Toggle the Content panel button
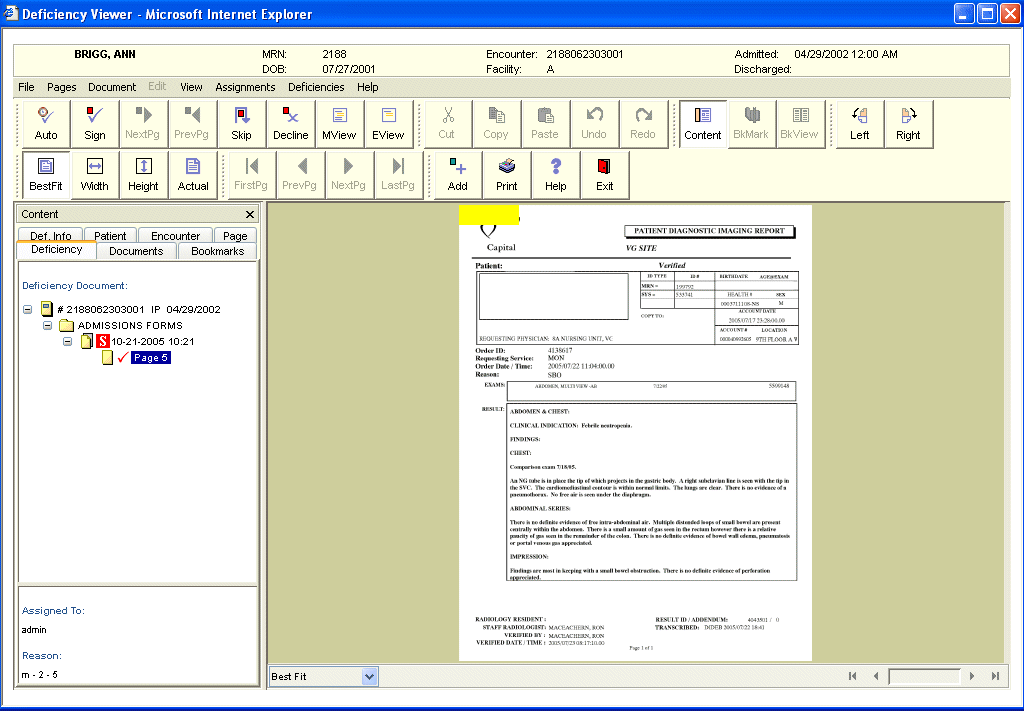Image resolution: width=1024 pixels, height=711 pixels. pyautogui.click(x=703, y=124)
